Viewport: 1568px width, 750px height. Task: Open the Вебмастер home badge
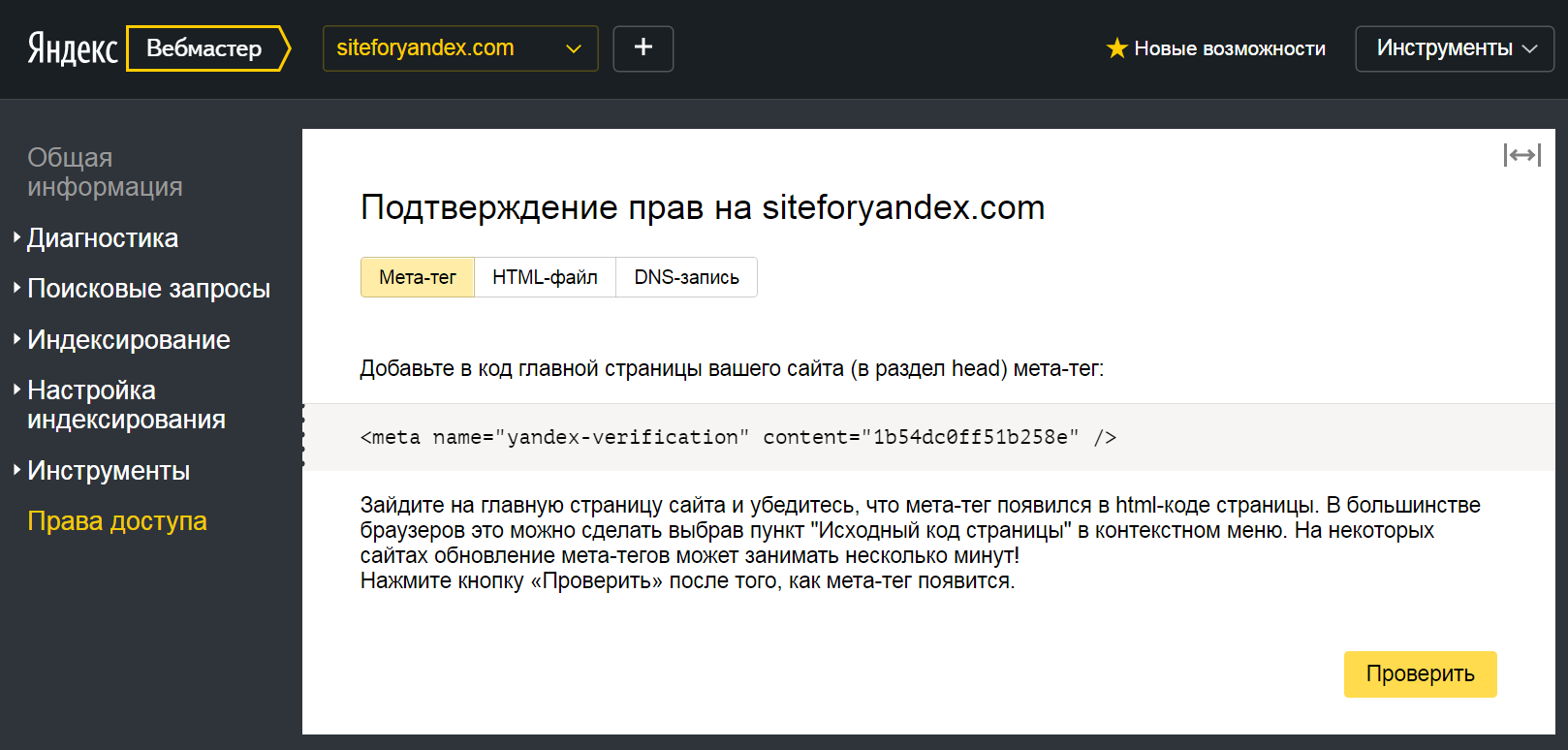pyautogui.click(x=207, y=48)
